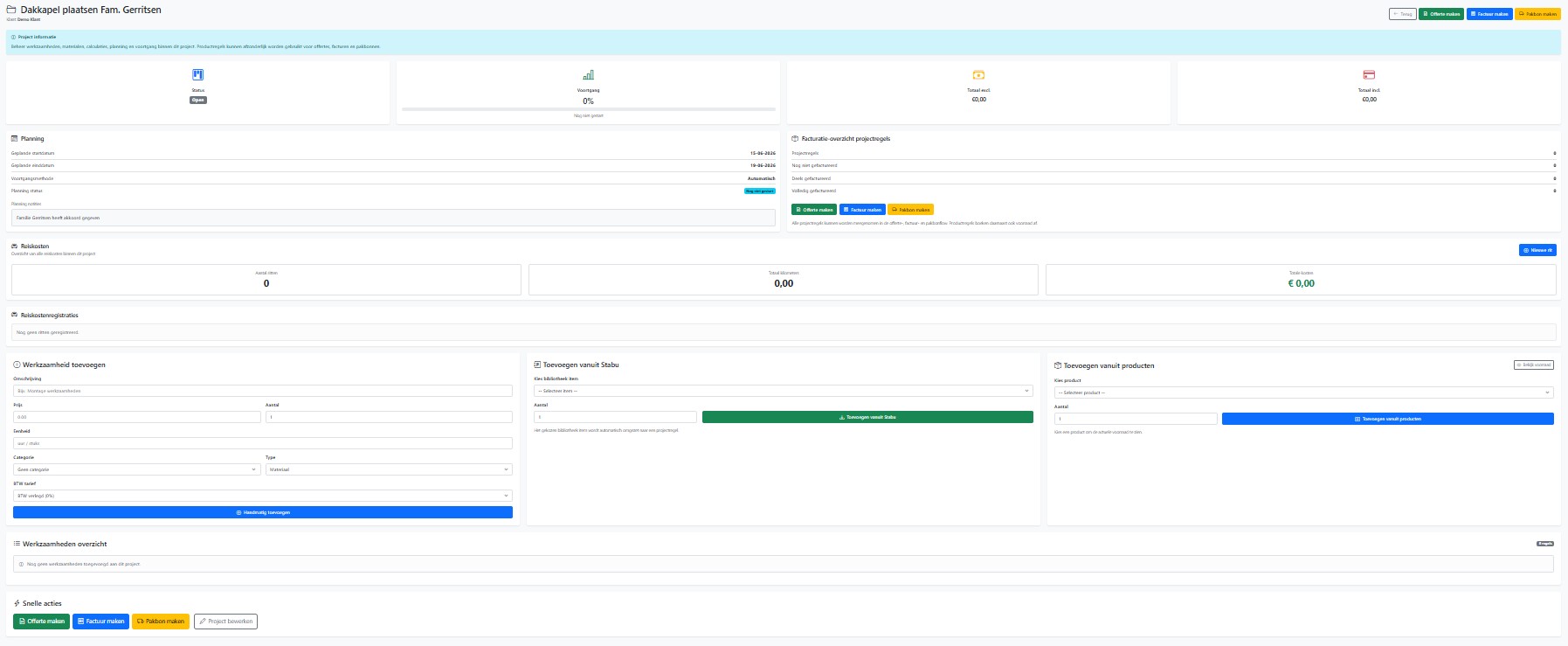1568x646 pixels.
Task: Focus the Aantal field in the Stabu panel
Action: pos(615,417)
